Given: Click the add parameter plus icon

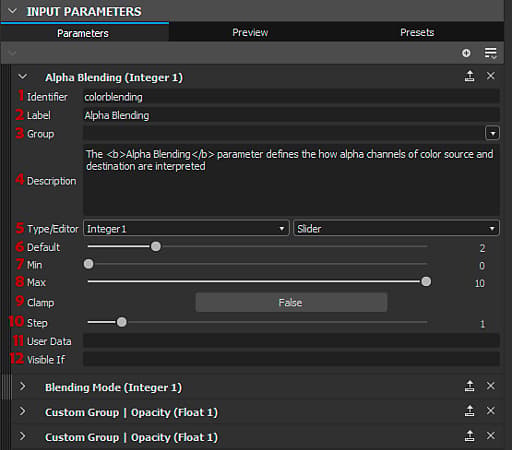Looking at the screenshot, I should click(466, 53).
